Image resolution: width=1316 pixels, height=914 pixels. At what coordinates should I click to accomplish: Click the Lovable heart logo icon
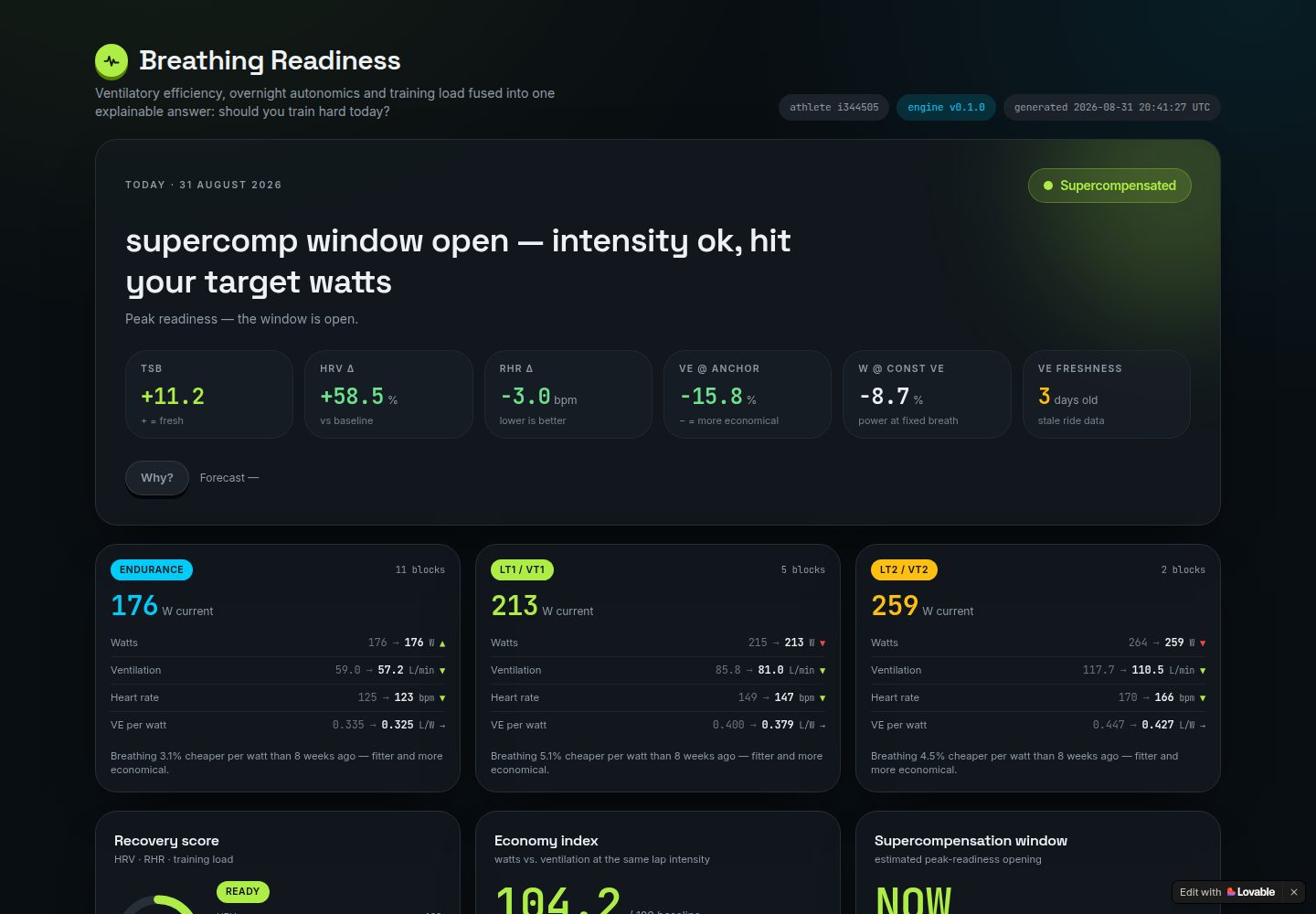(1231, 892)
